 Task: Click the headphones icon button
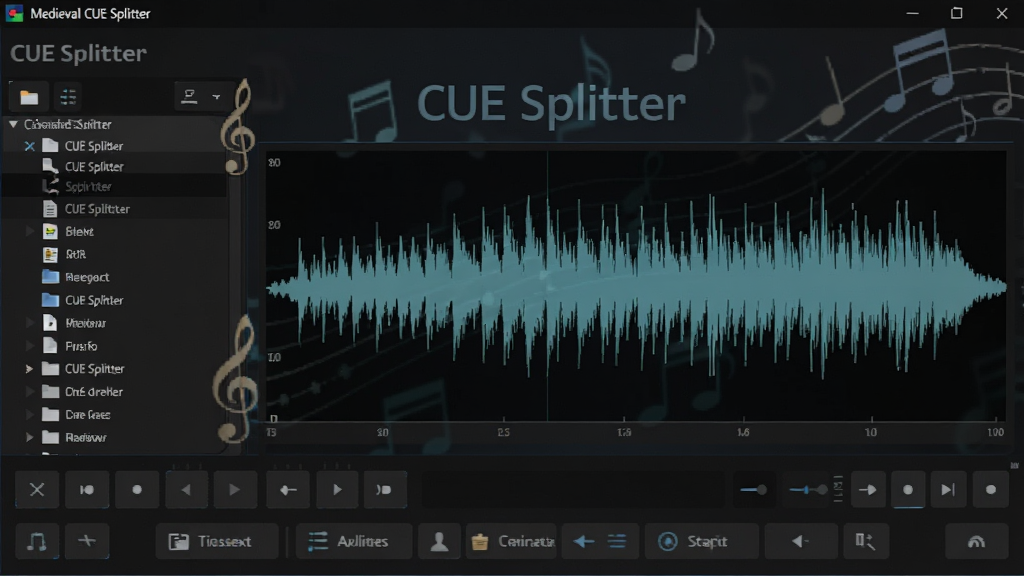976,541
